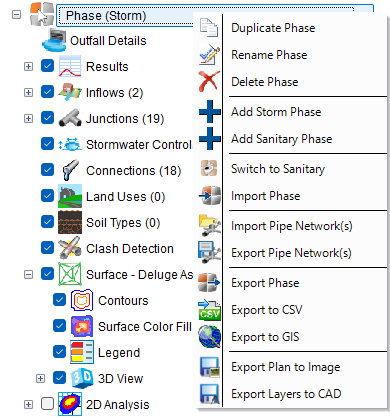Hide the Surface layer via its checkbox
This screenshot has width=390, height=418.
(47, 274)
